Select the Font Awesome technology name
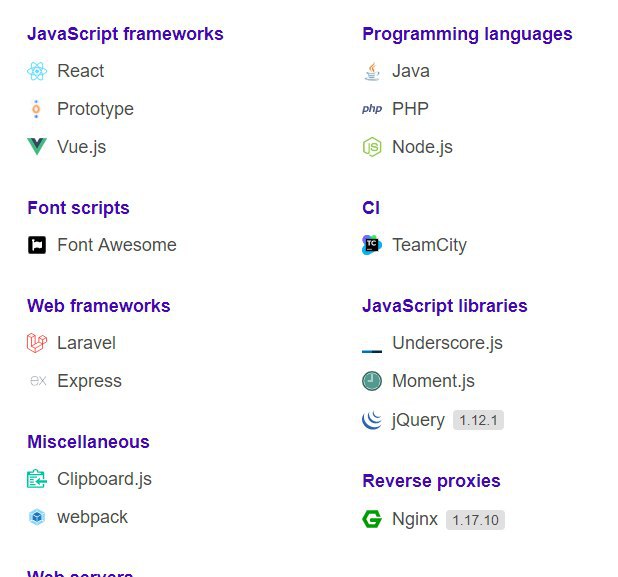Screen dimensions: 618x577 click(x=117, y=245)
